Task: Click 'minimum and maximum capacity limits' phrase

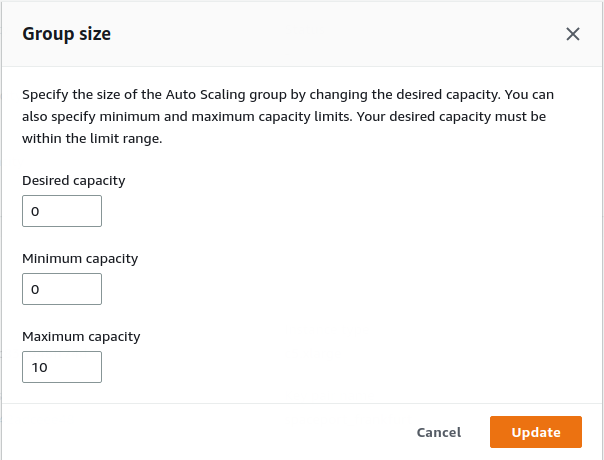Action: [x=226, y=116]
